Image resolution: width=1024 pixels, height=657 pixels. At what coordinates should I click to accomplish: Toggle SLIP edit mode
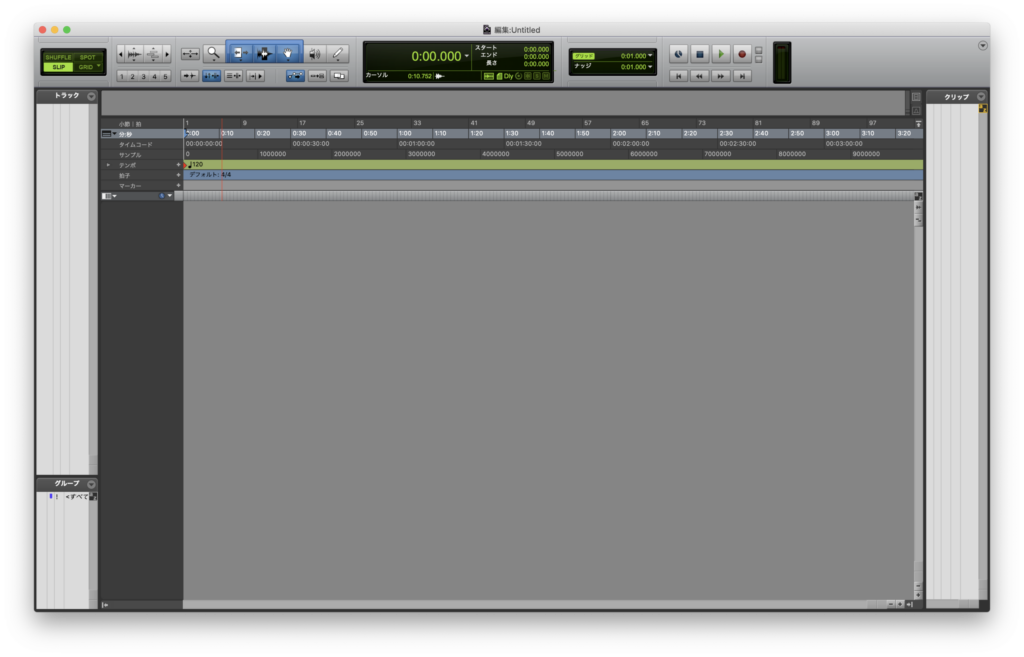tap(58, 67)
